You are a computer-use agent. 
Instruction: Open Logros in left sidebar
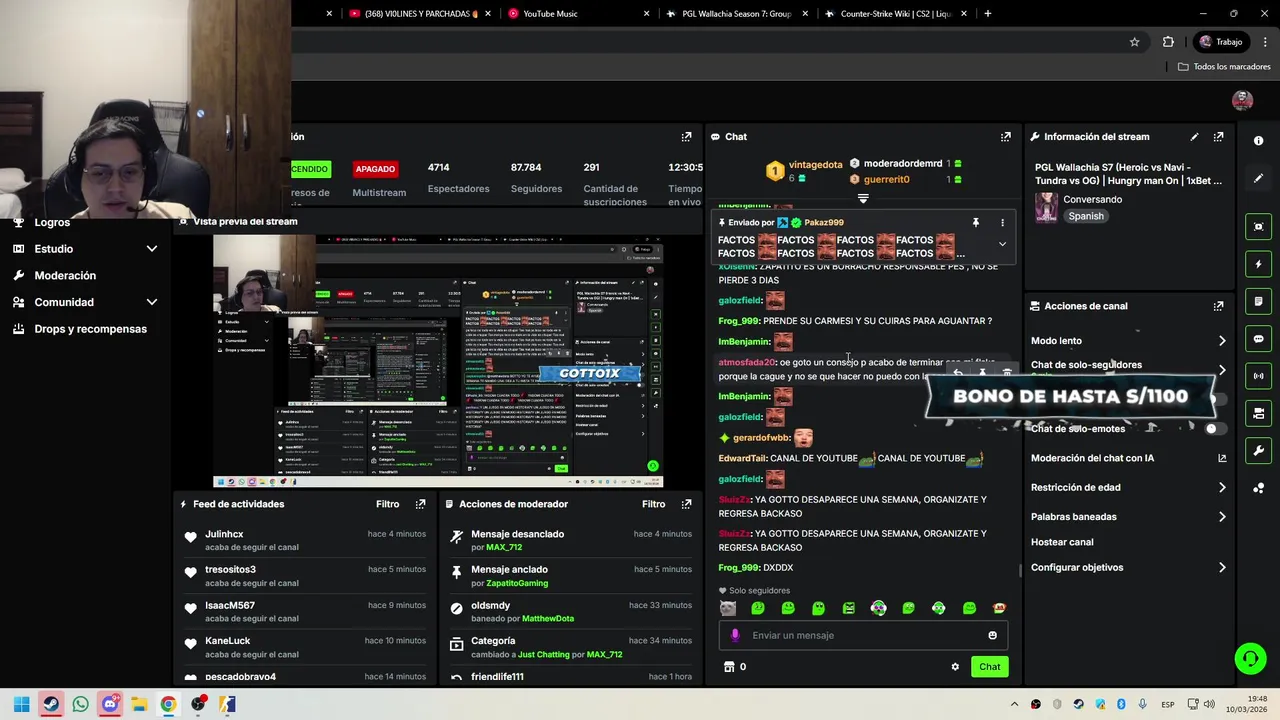tap(52, 223)
